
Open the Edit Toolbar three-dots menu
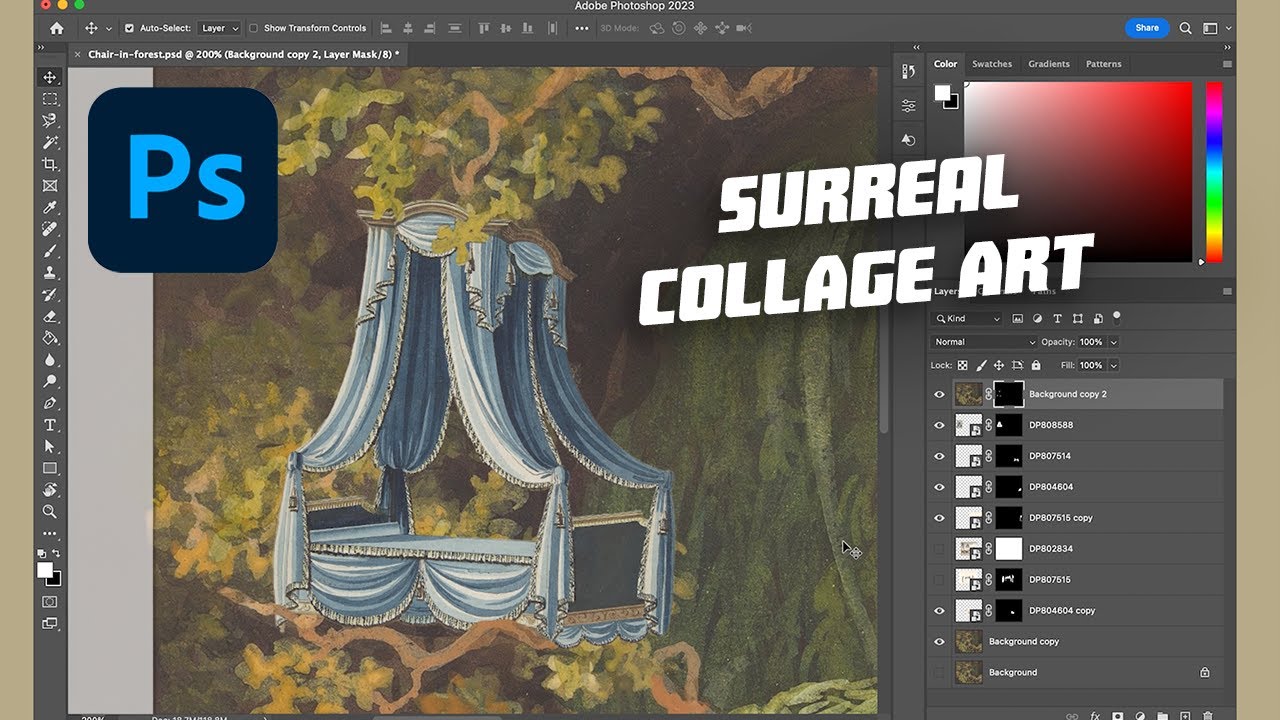coord(50,533)
